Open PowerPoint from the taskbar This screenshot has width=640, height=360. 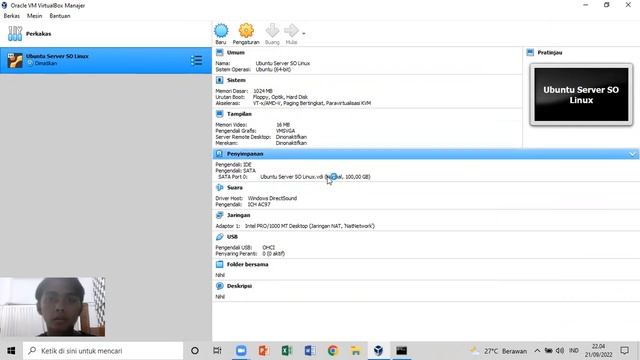(x=264, y=351)
